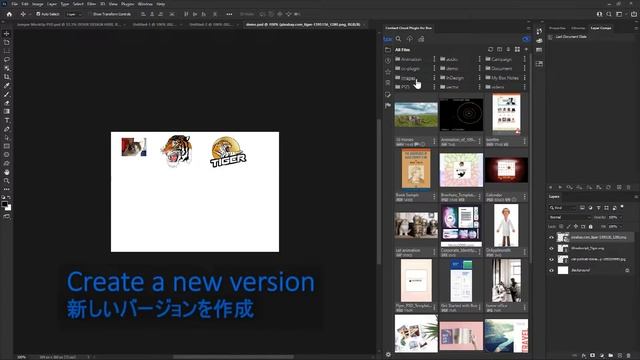Click the Box panel vertical scrollbar

[530, 159]
